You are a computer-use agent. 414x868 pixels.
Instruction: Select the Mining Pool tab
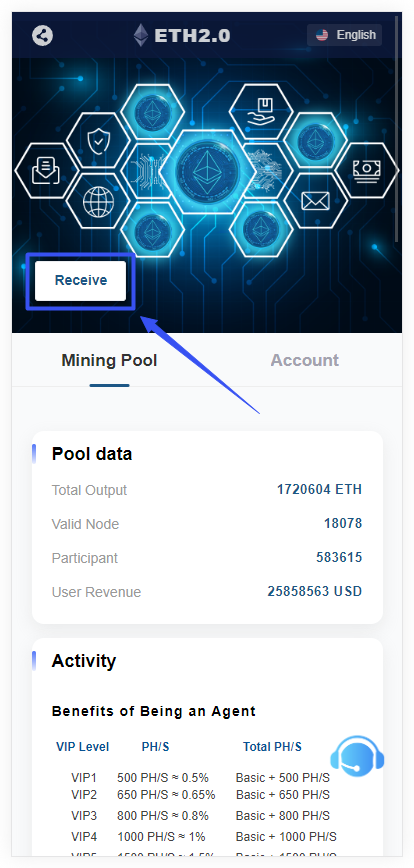(x=109, y=360)
